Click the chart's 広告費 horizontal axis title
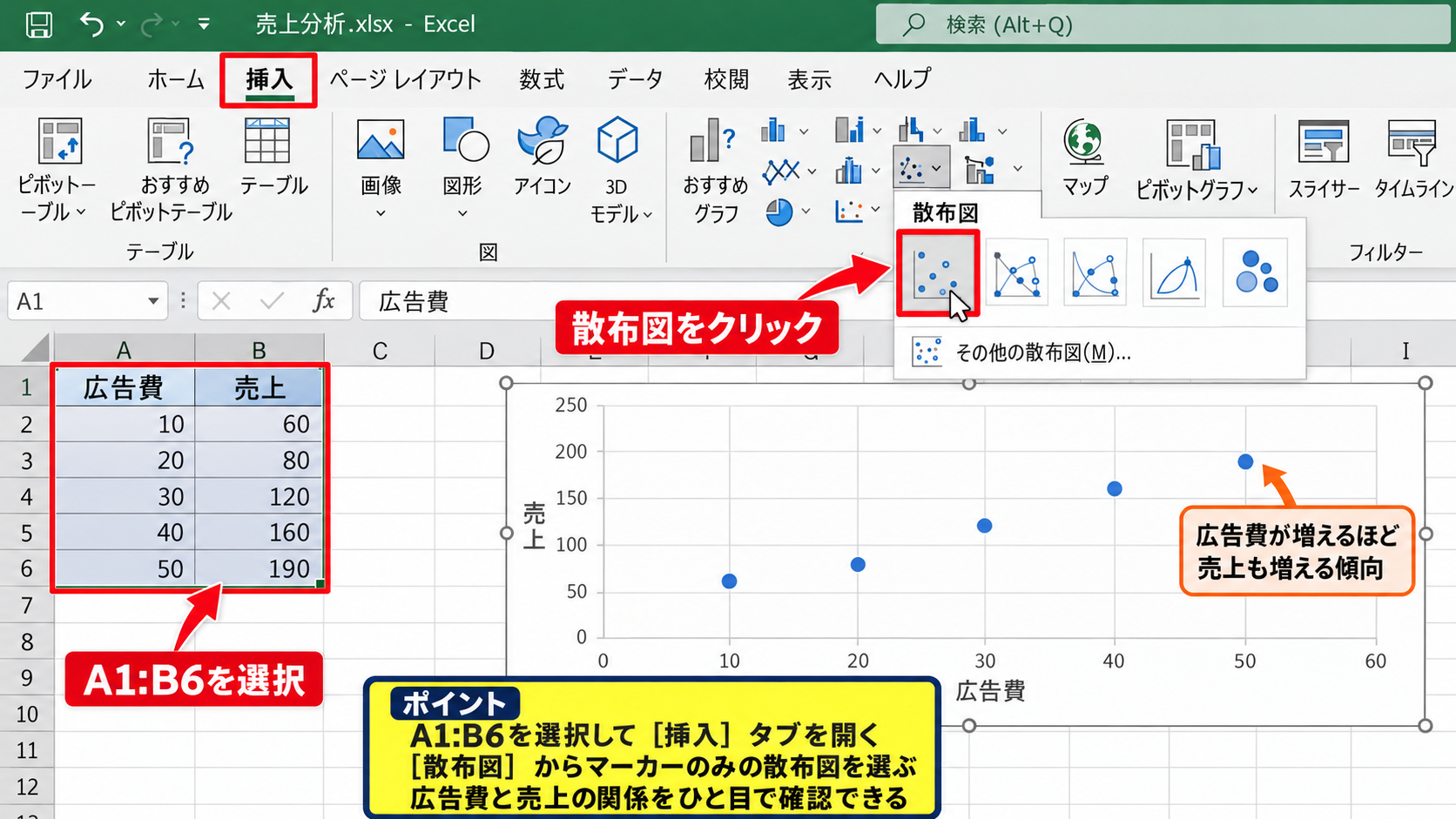The image size is (1456, 819). tap(990, 691)
